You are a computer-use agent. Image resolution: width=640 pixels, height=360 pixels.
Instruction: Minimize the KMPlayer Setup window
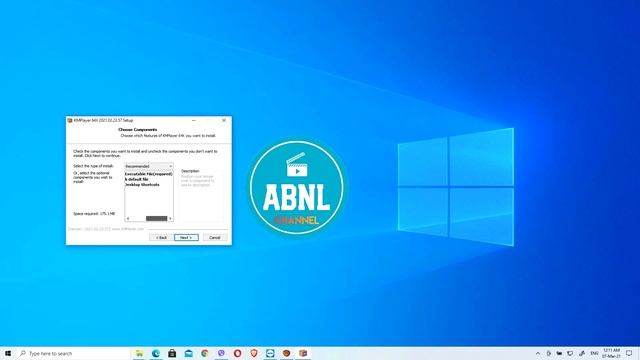coord(193,120)
